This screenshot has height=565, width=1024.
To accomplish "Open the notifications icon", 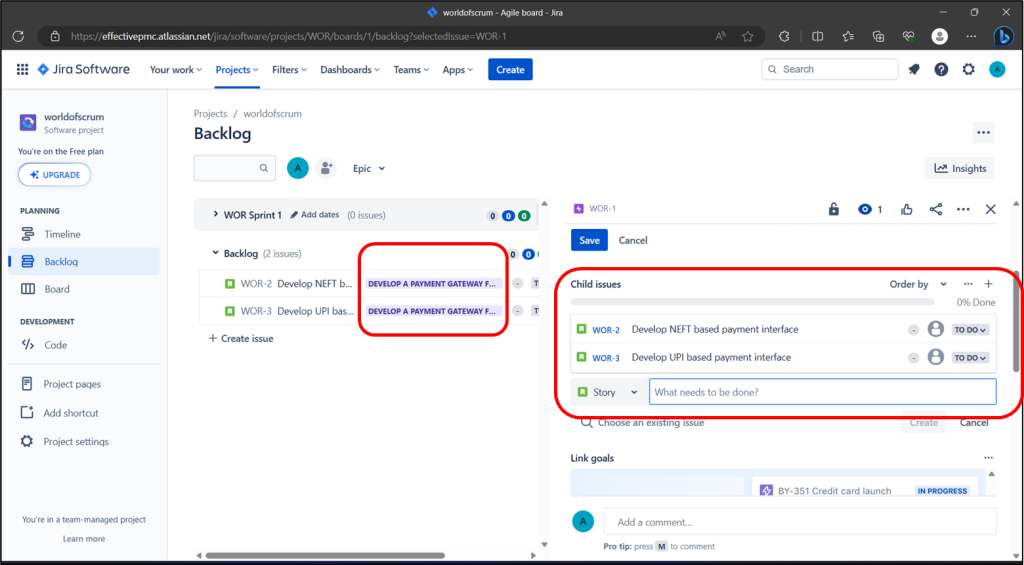I will (x=914, y=69).
